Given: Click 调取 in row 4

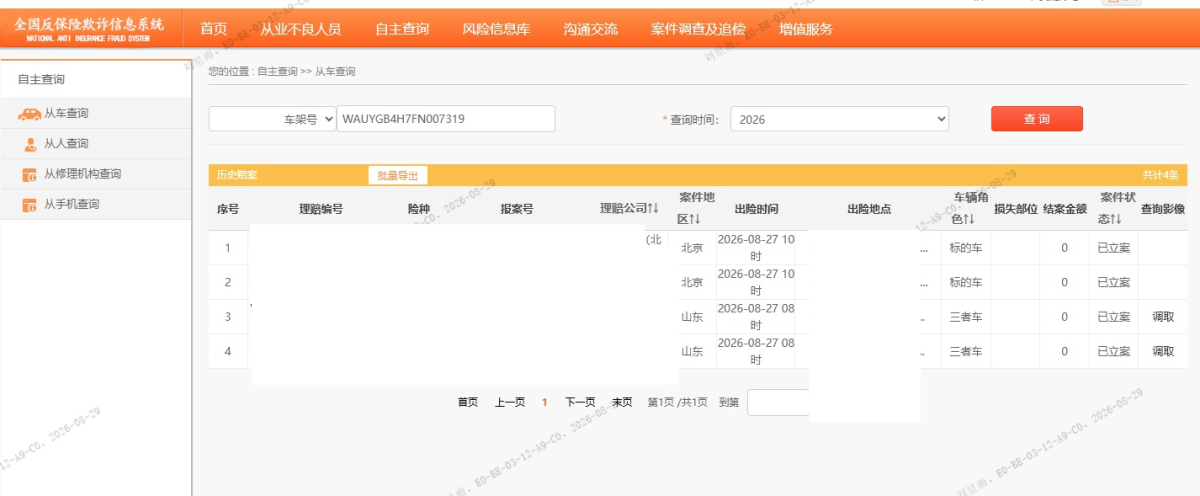Looking at the screenshot, I should pyautogui.click(x=1163, y=351).
